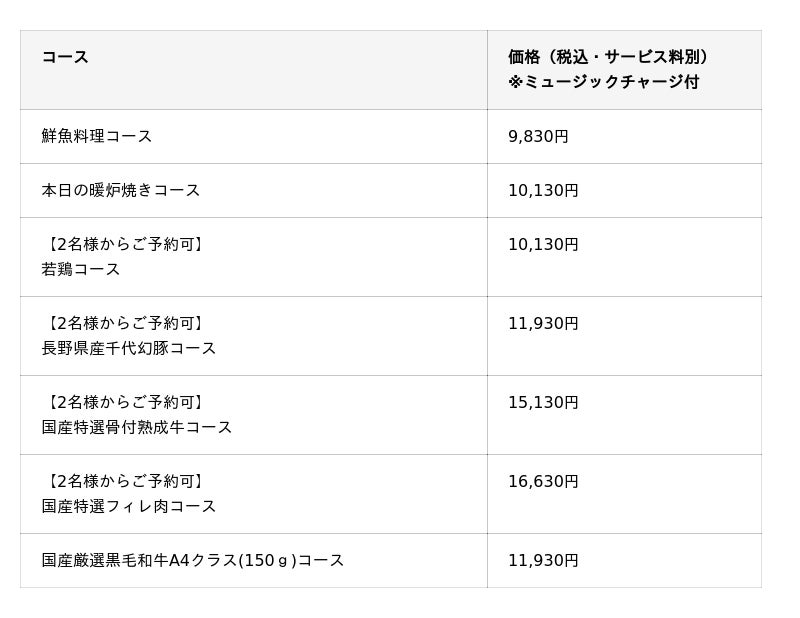800x618 pixels.
Task: Select the 国産特選フィレ肉コース name
Action: pos(129,506)
